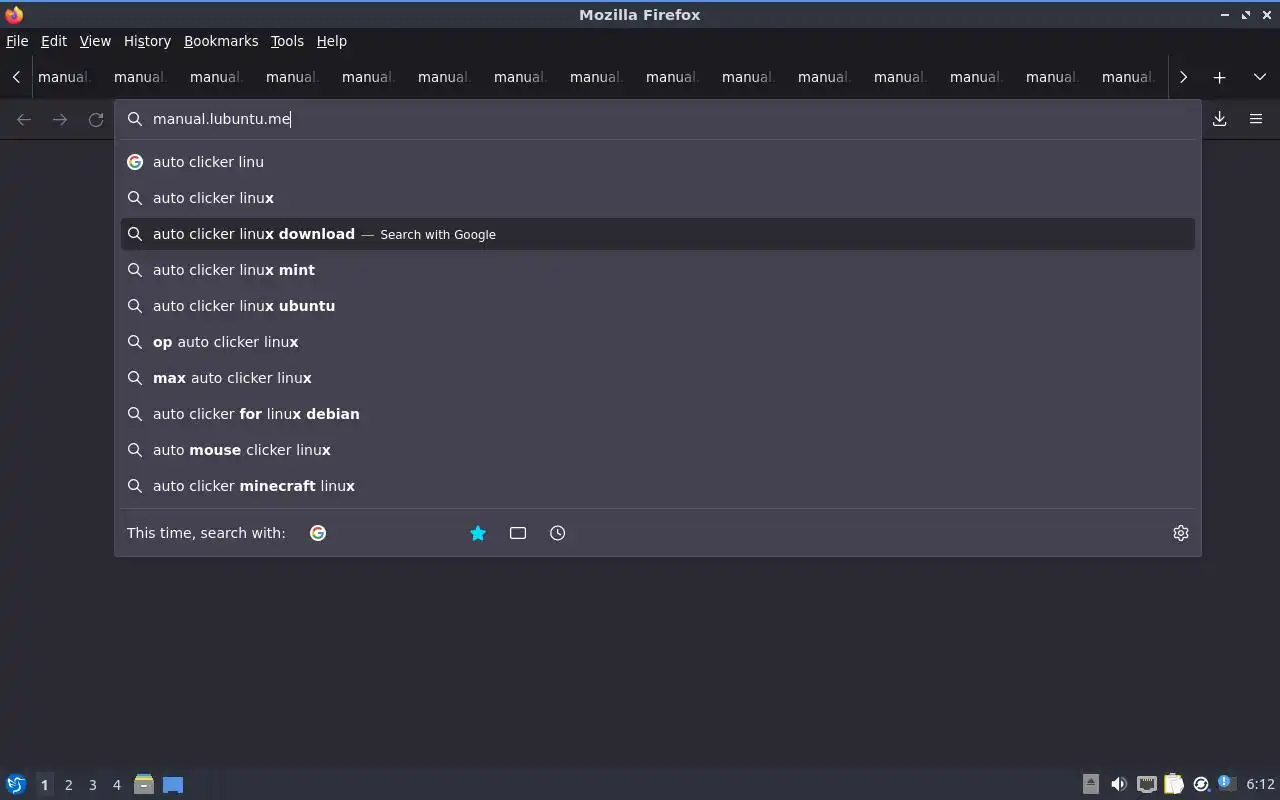The height and width of the screenshot is (800, 1280).
Task: Click the taskbar clock showing 6:12
Action: pos(1260,784)
